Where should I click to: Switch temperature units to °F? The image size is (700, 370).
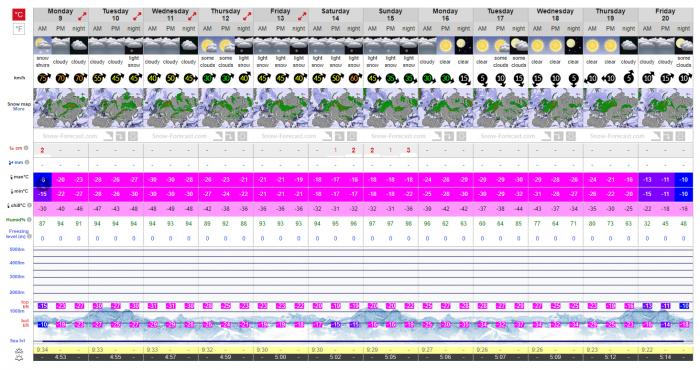coord(18,29)
